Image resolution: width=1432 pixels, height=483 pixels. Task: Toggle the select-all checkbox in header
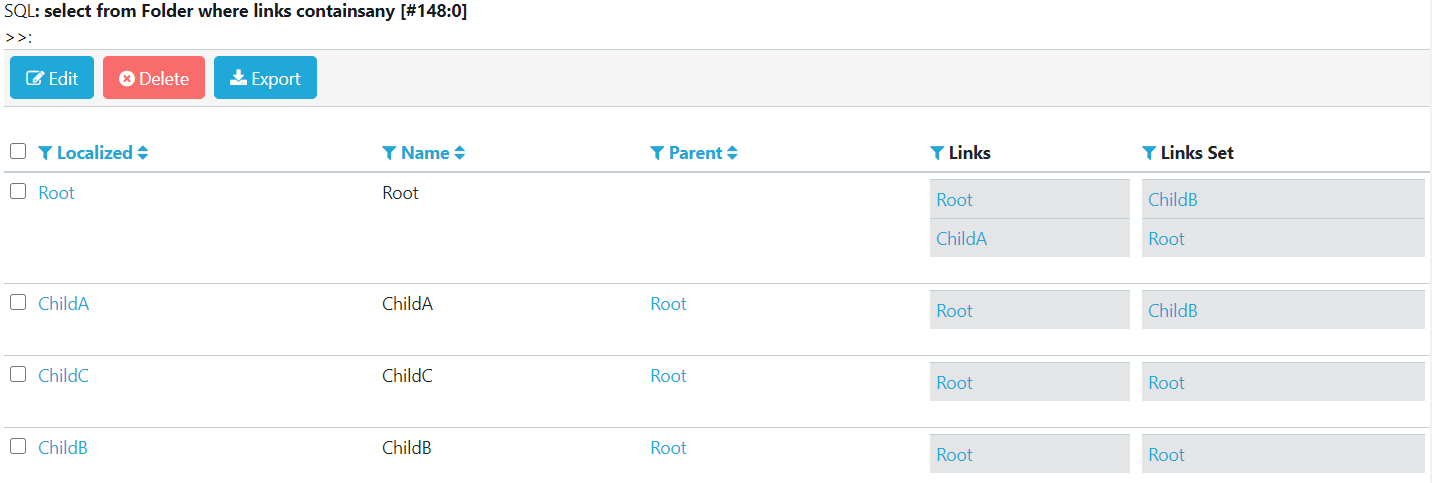(x=18, y=152)
